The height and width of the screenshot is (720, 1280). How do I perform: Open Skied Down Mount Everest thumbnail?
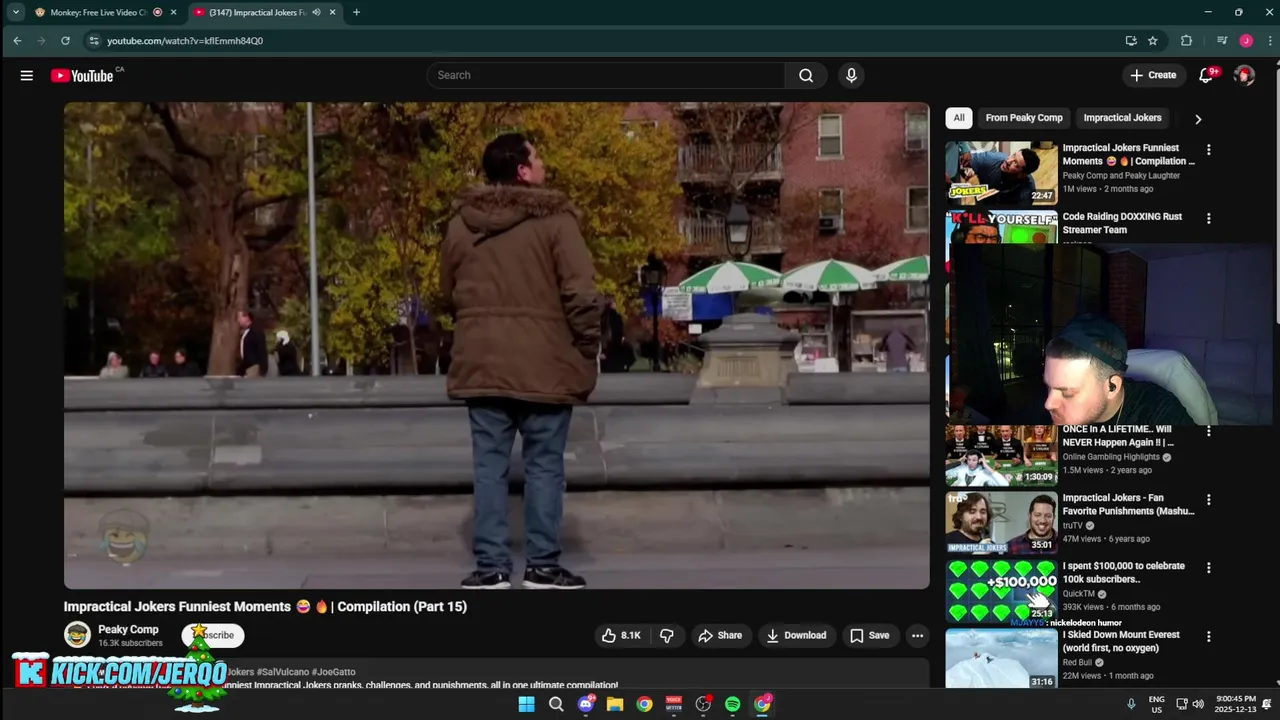click(1001, 658)
